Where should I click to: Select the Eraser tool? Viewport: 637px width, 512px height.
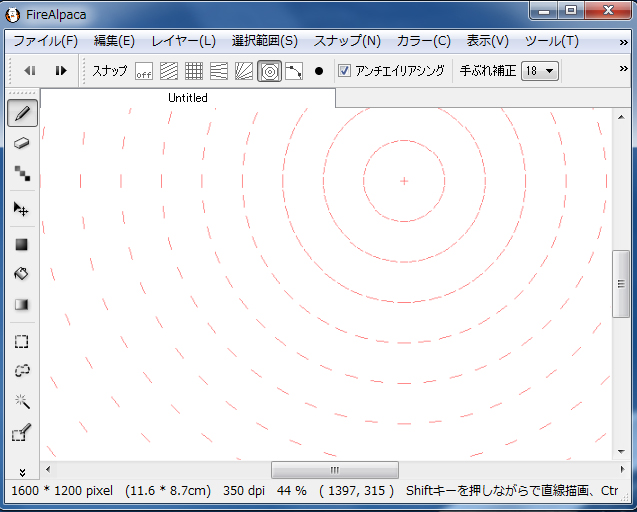(x=21, y=143)
